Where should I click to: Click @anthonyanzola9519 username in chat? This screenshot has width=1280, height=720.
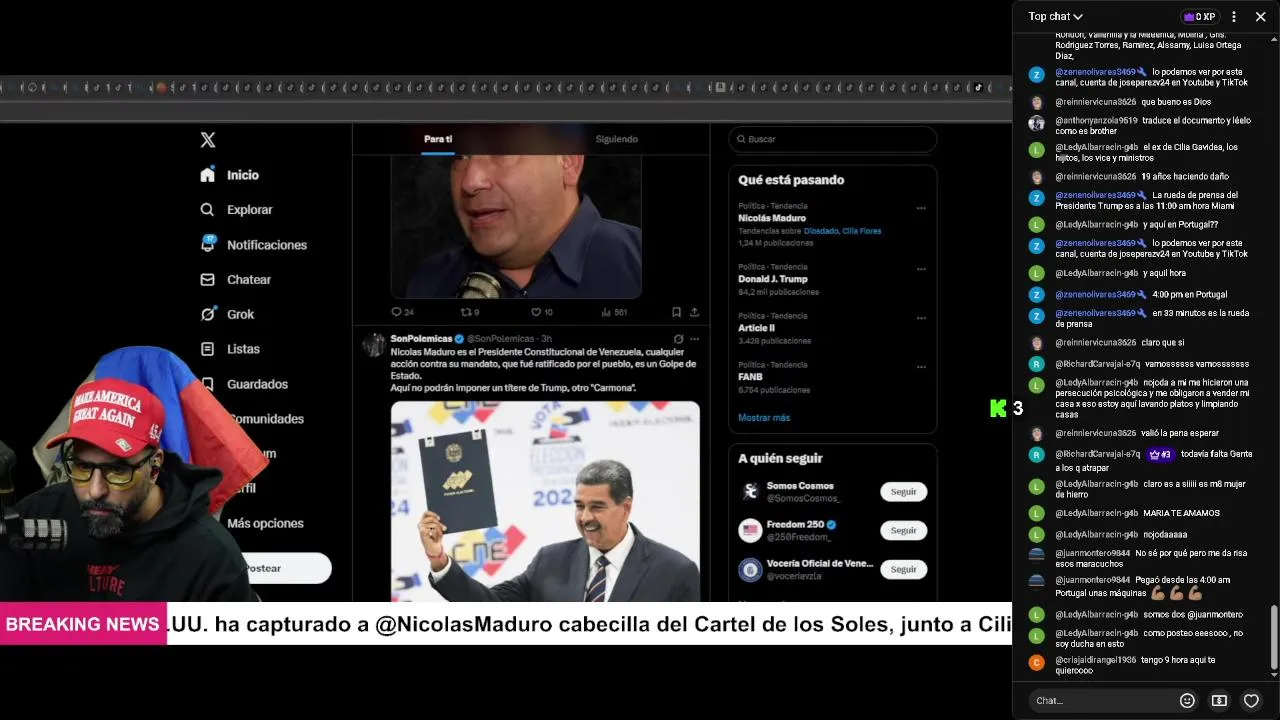pyautogui.click(x=1096, y=120)
